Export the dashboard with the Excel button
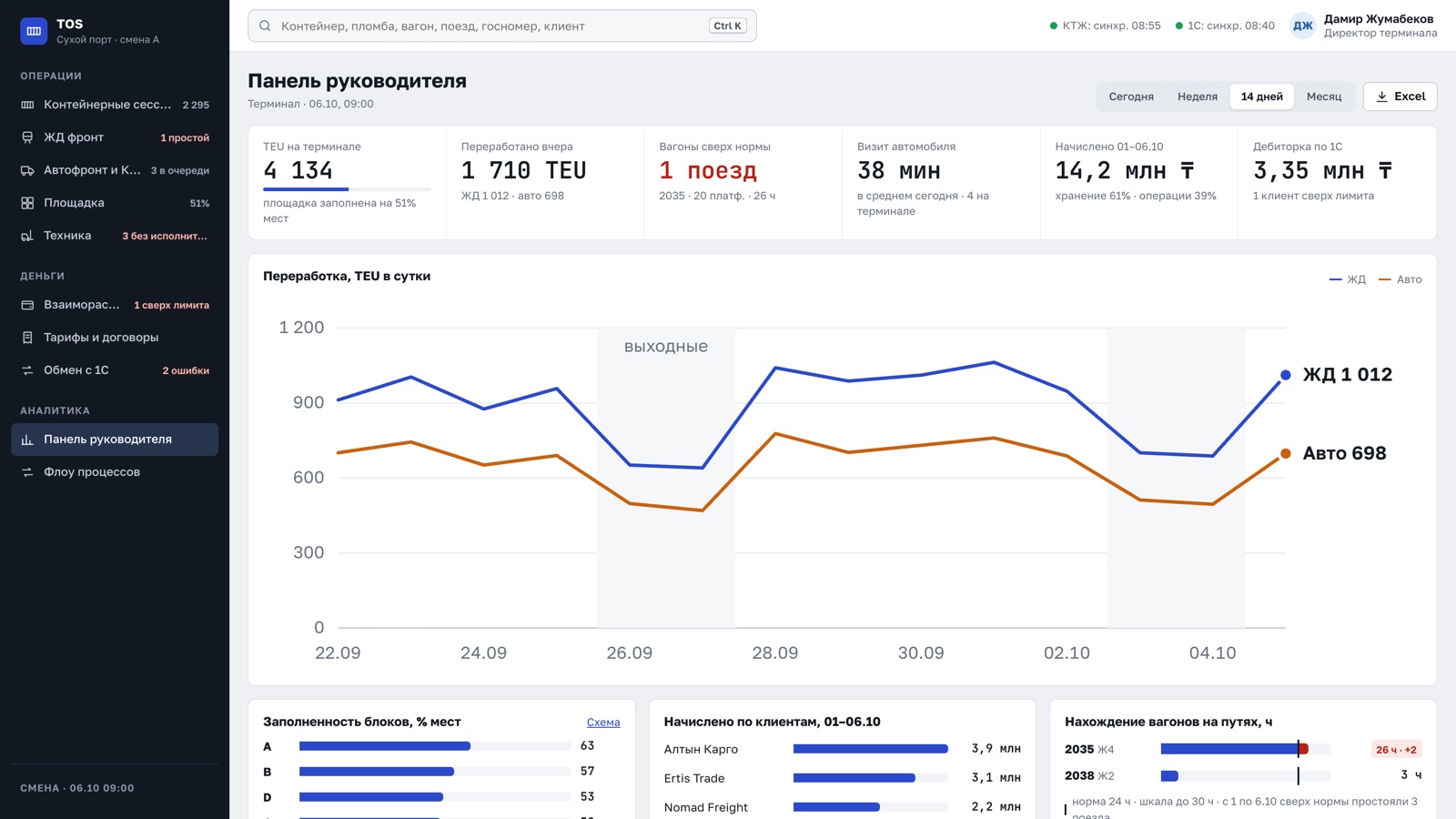Image resolution: width=1456 pixels, height=819 pixels. tap(1400, 96)
